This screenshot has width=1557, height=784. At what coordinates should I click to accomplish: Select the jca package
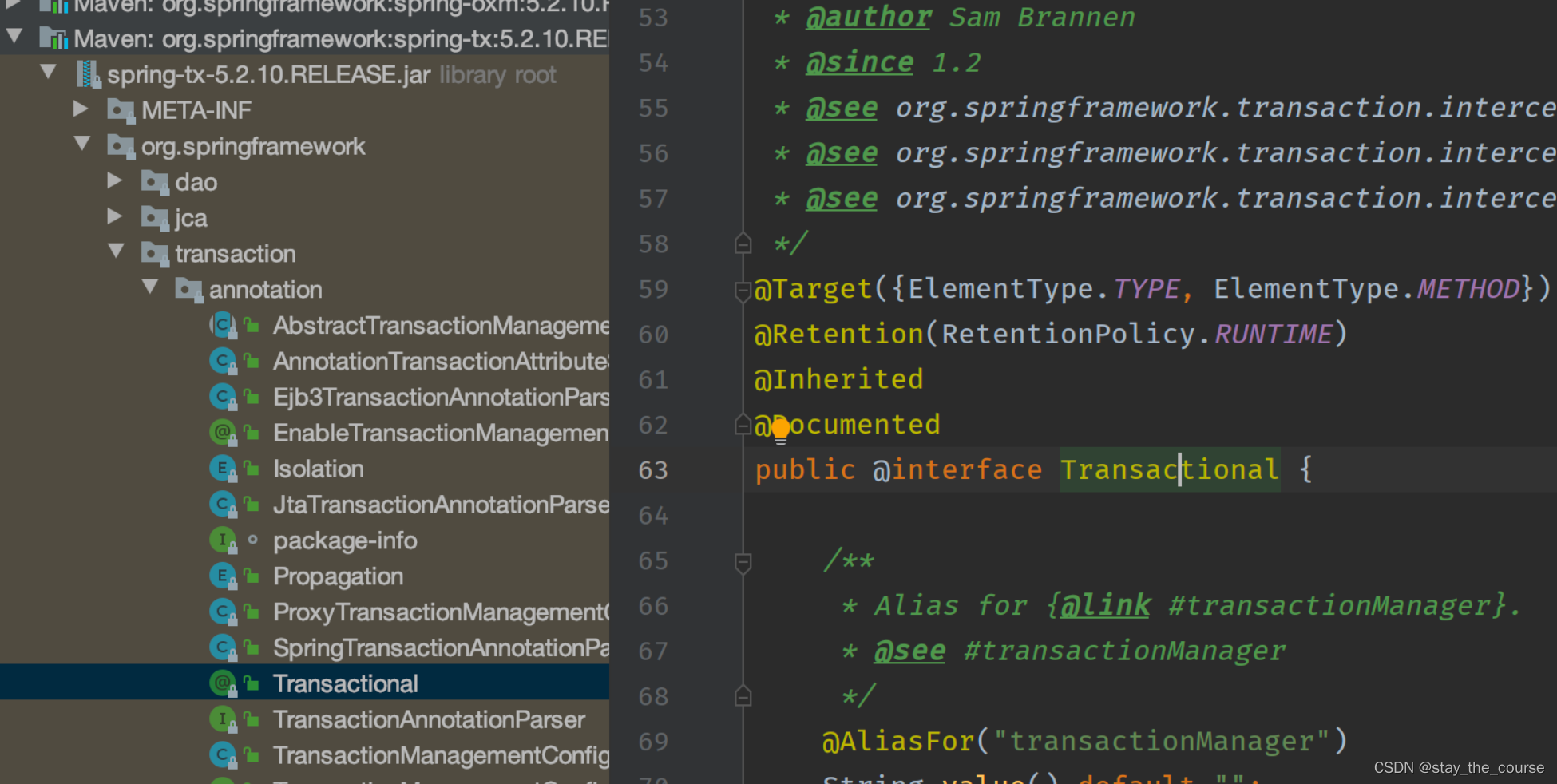coord(192,218)
